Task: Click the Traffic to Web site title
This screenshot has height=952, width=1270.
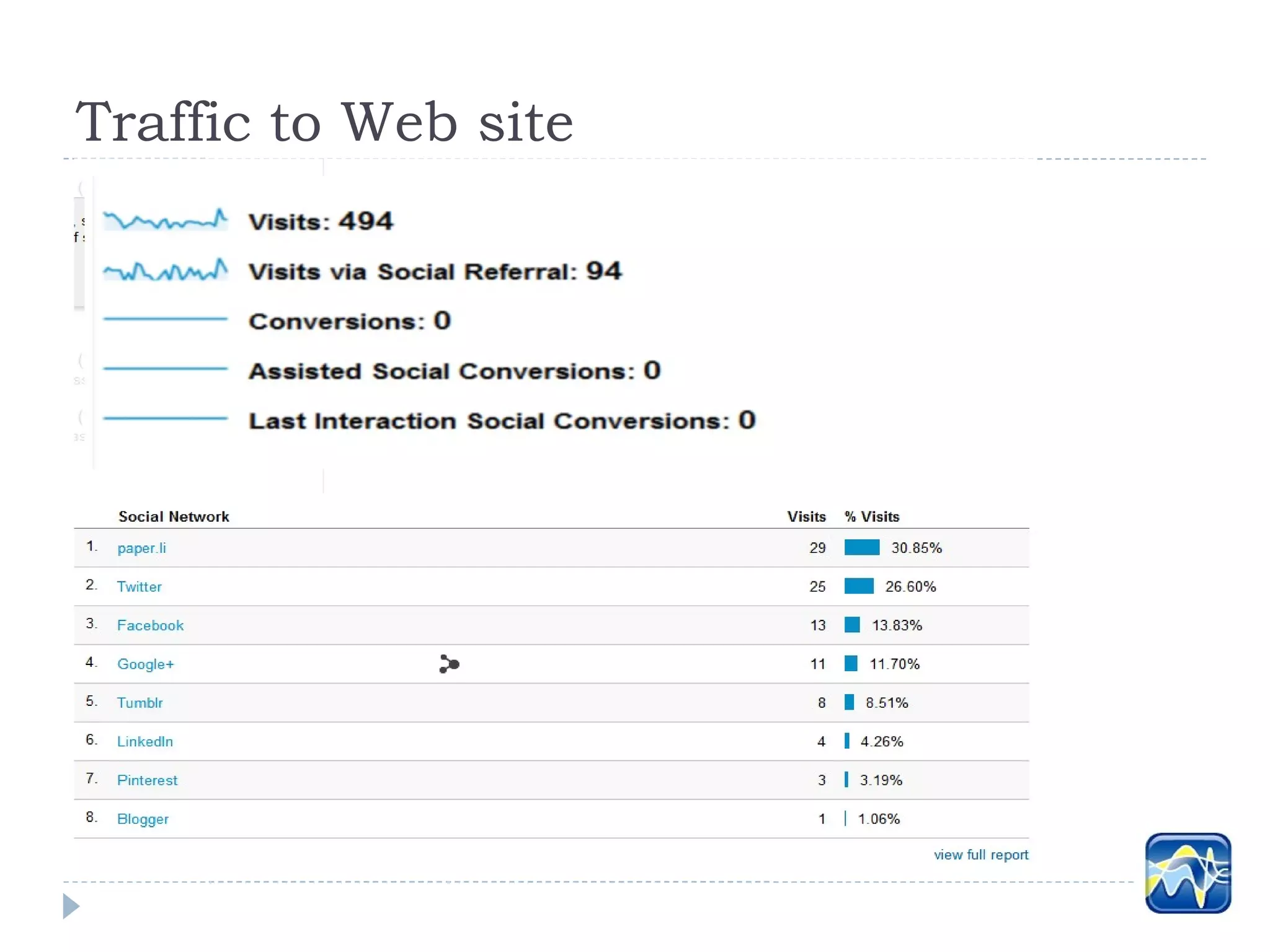Action: click(x=324, y=121)
